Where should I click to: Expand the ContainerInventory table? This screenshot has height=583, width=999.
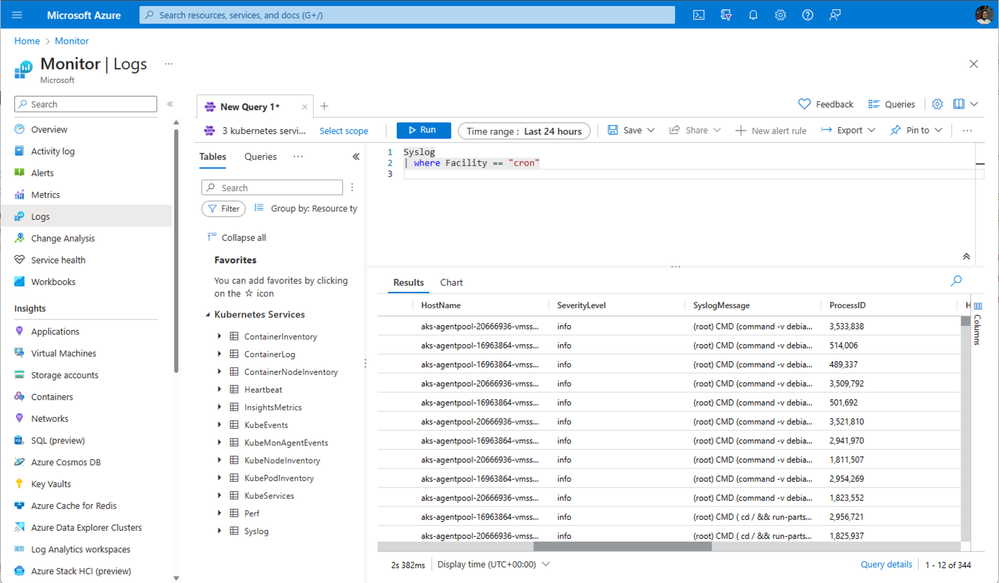pos(219,336)
